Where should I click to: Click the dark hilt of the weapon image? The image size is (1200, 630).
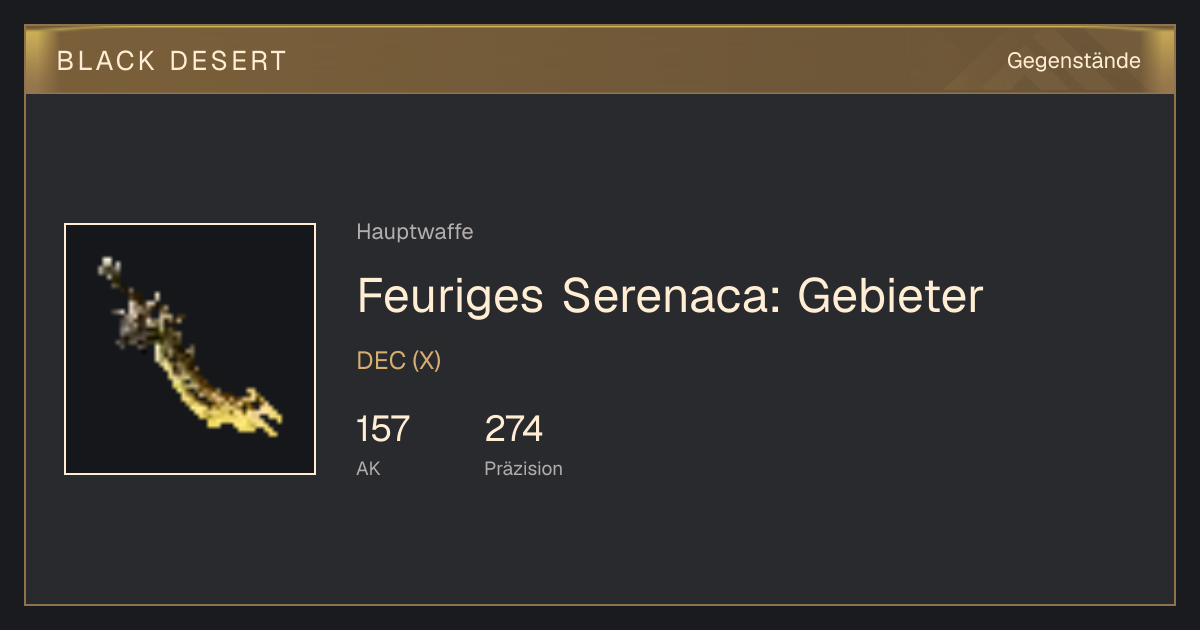pyautogui.click(x=135, y=305)
